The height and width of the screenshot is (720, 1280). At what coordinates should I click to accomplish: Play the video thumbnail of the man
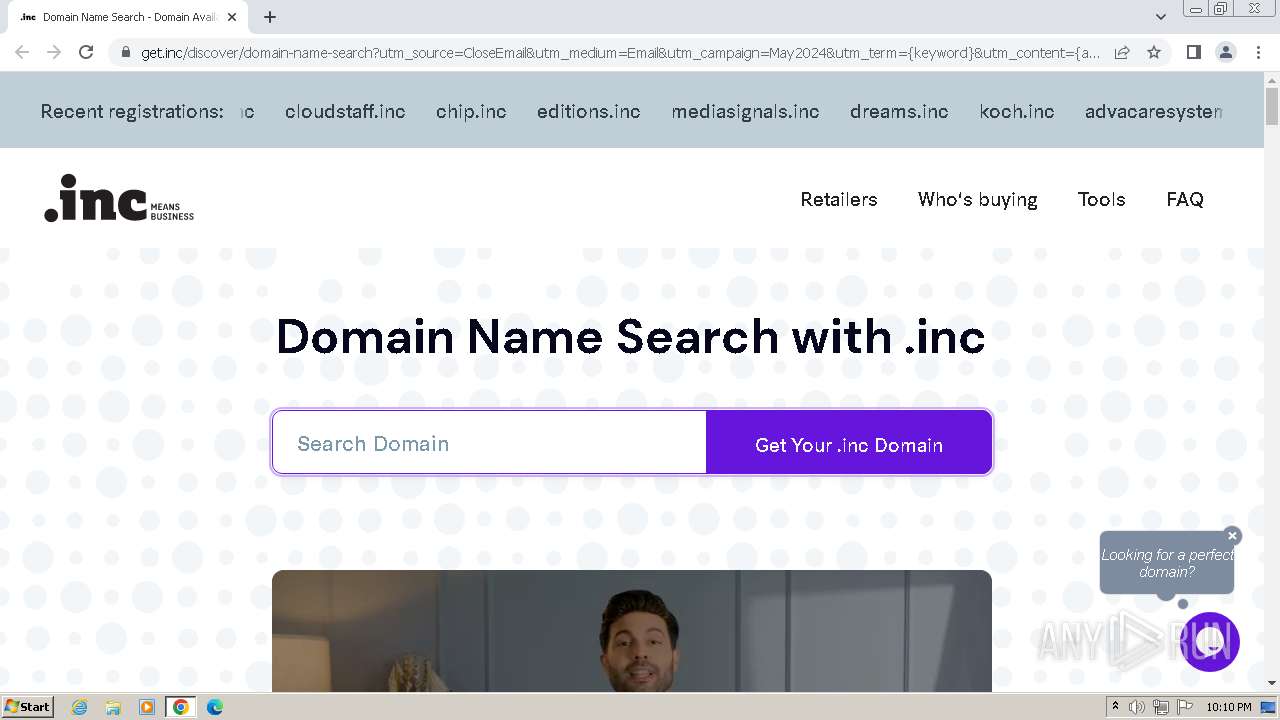632,631
